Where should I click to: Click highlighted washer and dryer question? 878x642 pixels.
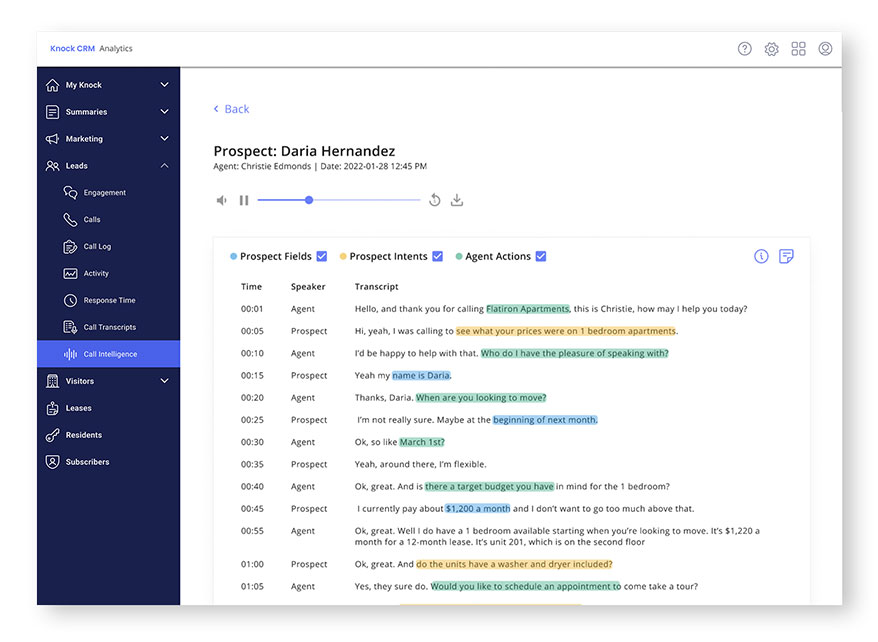tap(514, 564)
